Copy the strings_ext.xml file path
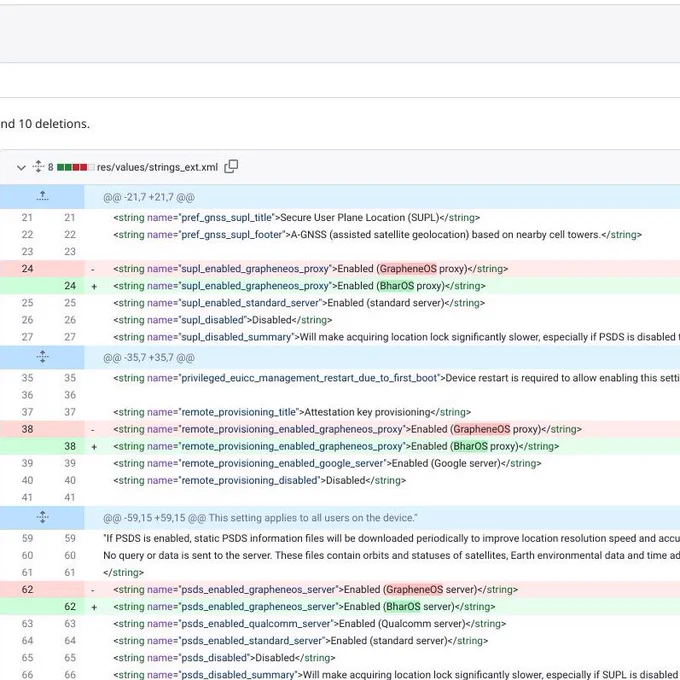The height and width of the screenshot is (680, 680). (231, 167)
